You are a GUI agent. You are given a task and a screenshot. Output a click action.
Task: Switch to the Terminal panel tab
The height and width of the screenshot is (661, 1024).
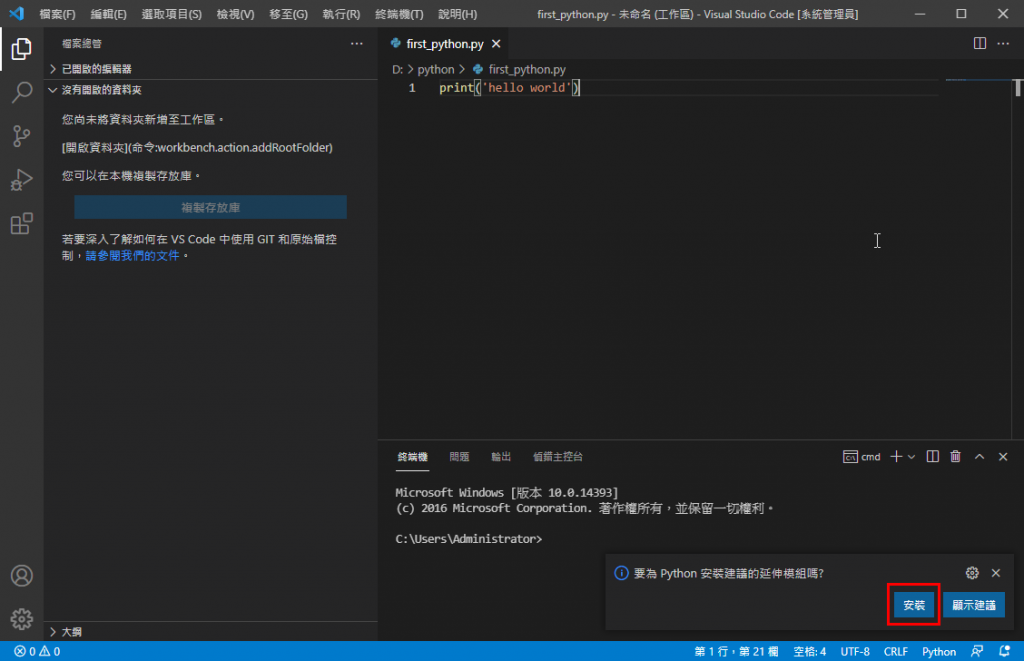tap(413, 457)
